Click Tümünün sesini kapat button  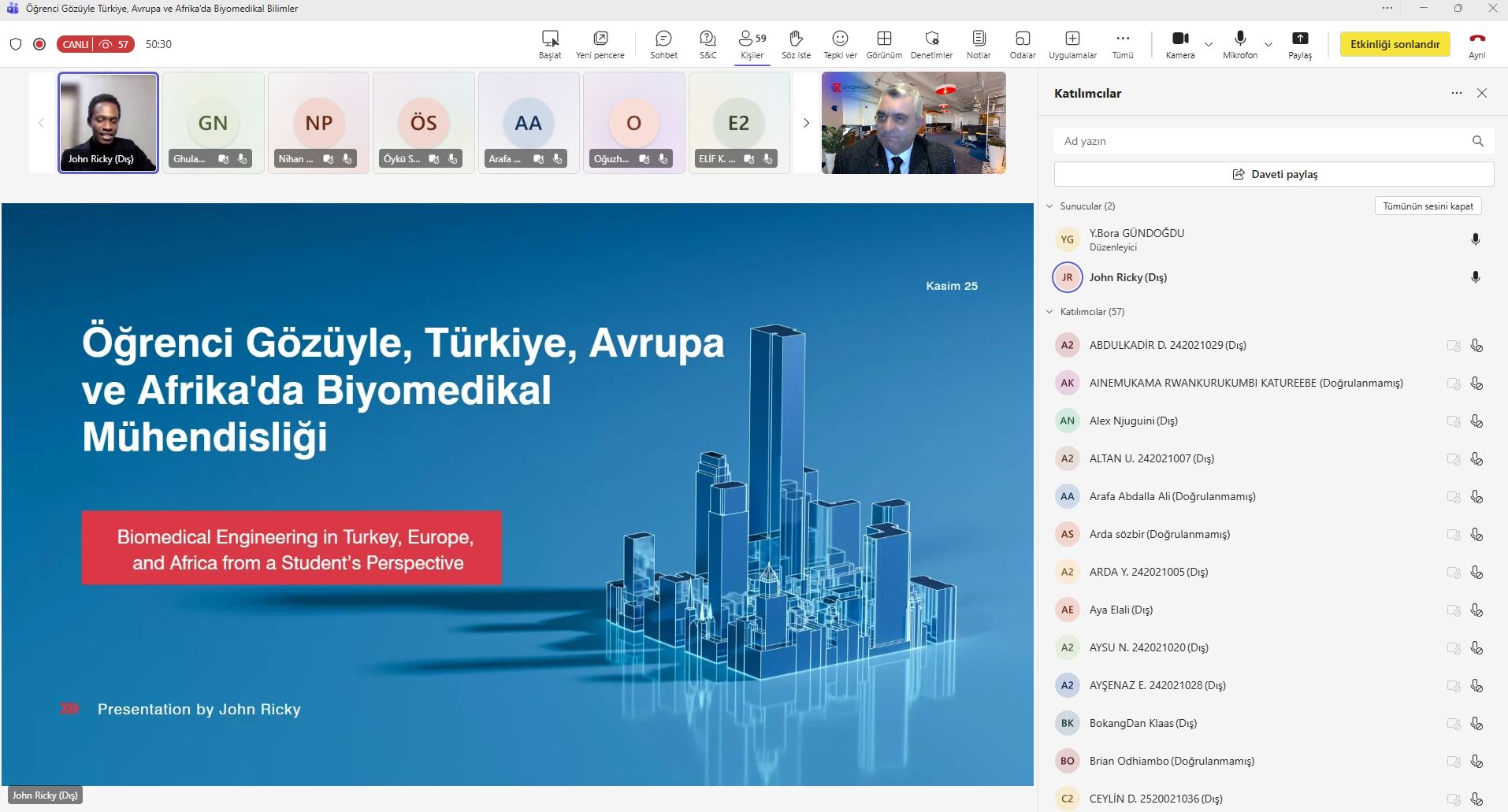pos(1428,206)
